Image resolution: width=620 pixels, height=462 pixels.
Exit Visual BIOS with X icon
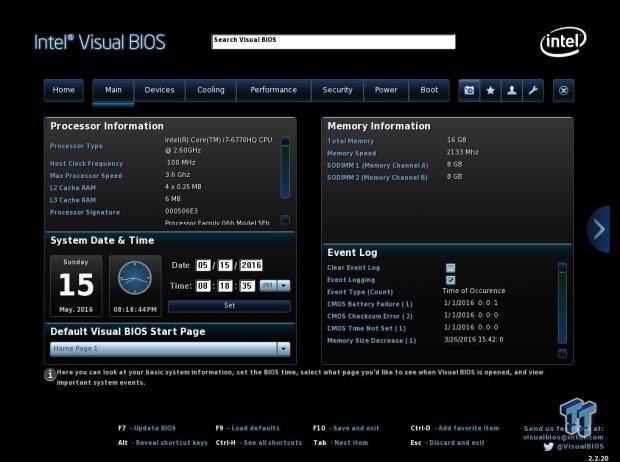coord(563,91)
